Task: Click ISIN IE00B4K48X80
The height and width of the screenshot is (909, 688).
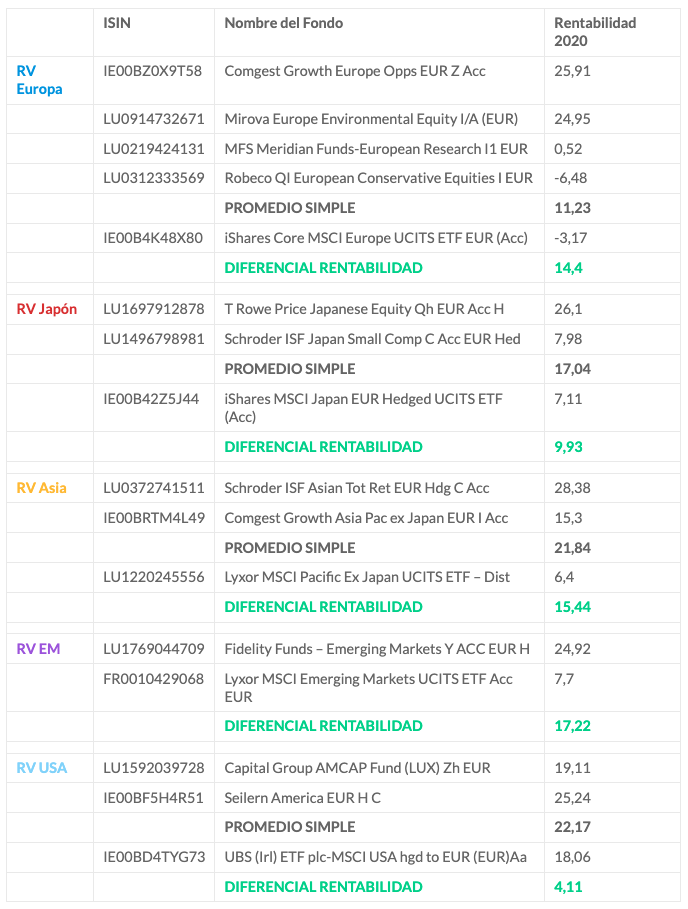Action: 153,238
